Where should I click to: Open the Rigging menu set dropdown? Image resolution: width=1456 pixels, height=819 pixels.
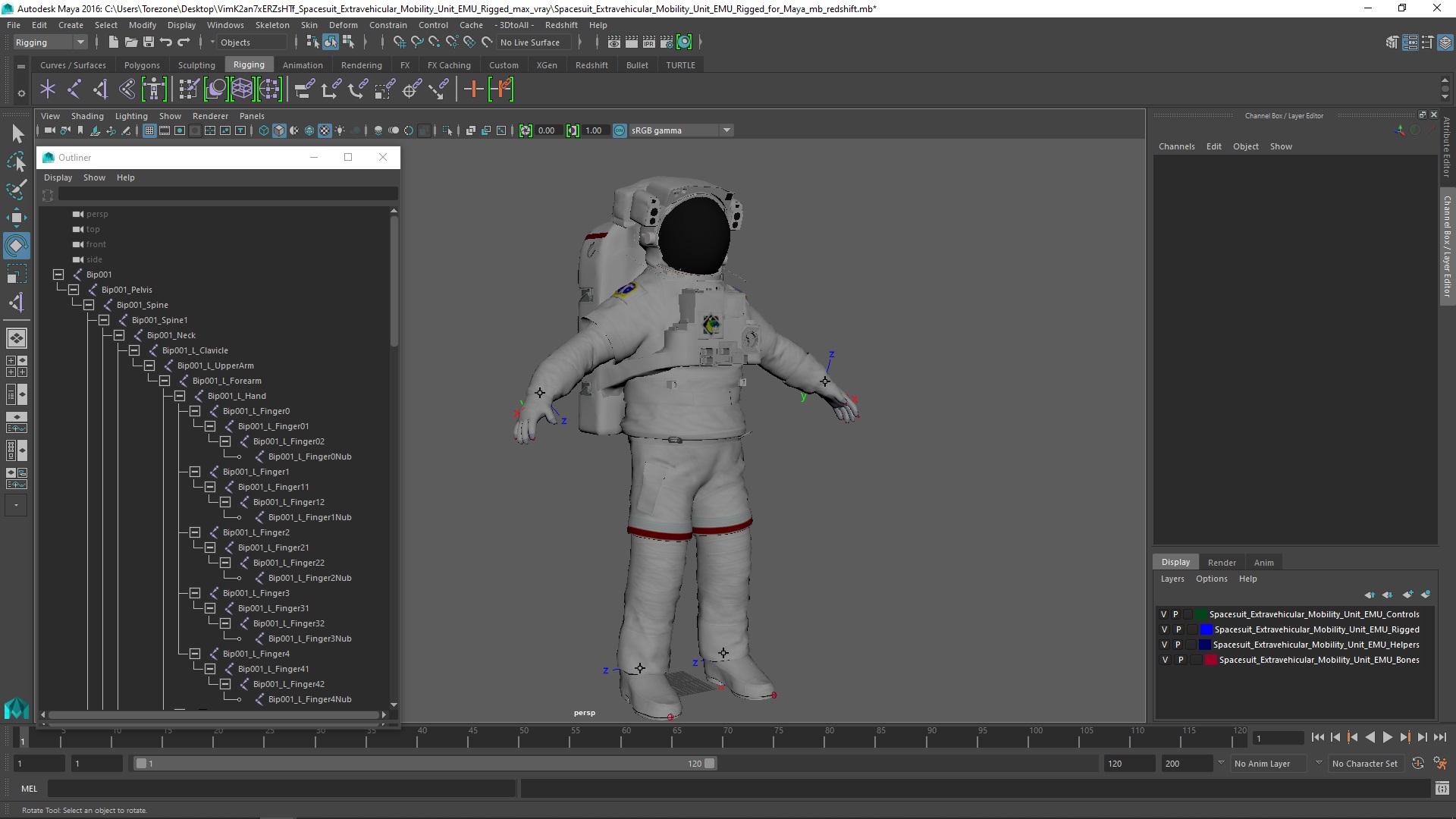click(x=80, y=42)
